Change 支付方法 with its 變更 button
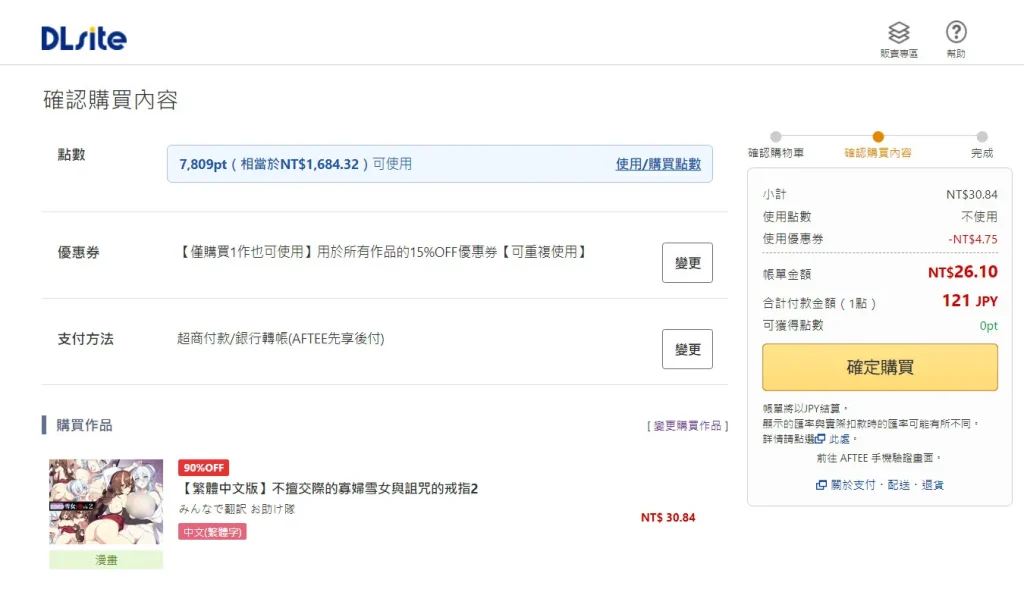 [687, 349]
